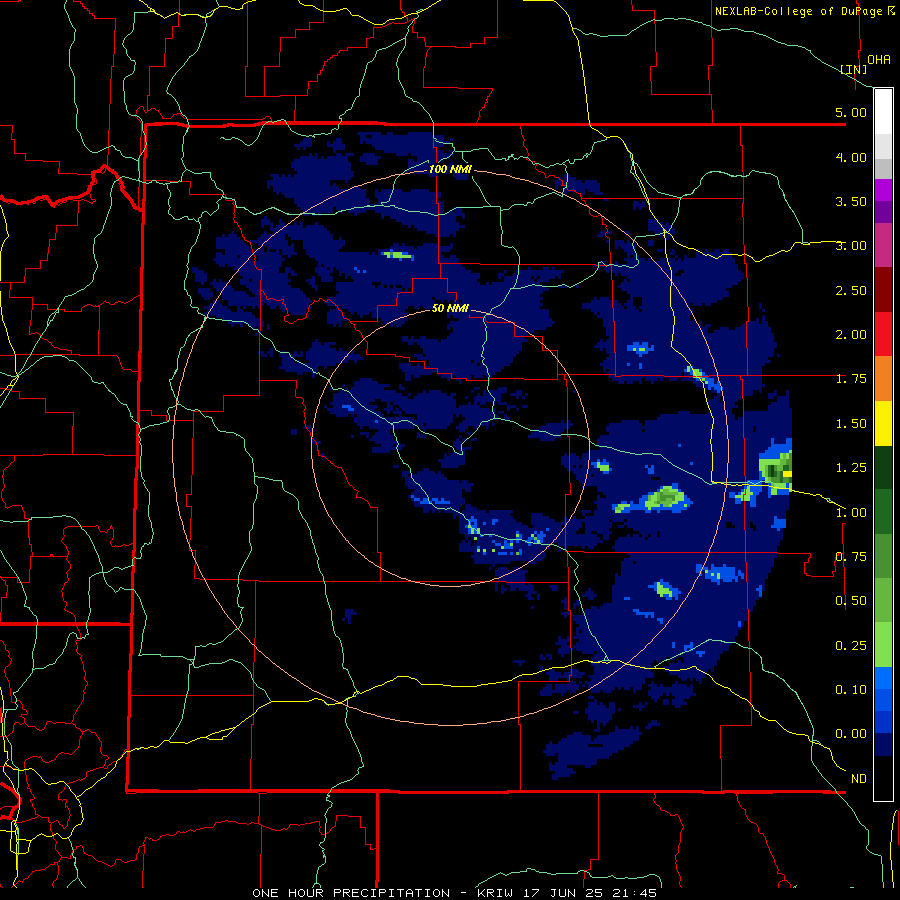Click the 3.00 legend label
Screen dimensions: 900x900
(851, 246)
